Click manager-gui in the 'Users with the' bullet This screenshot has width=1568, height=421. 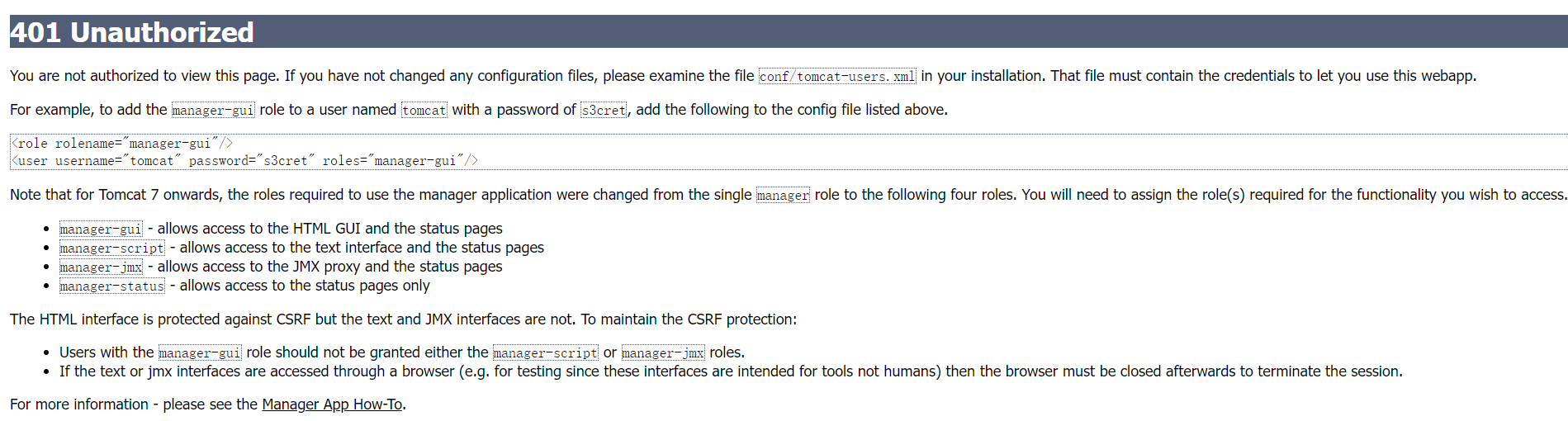coord(200,353)
